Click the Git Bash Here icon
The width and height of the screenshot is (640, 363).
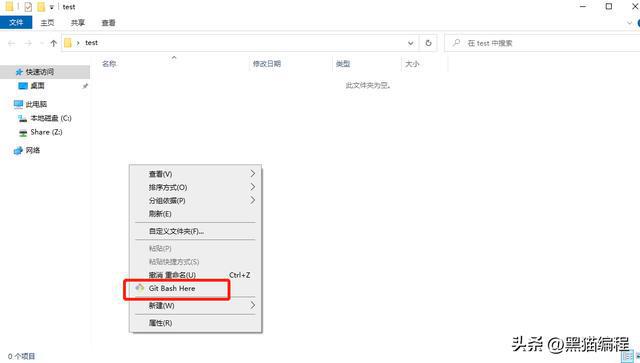coord(140,288)
